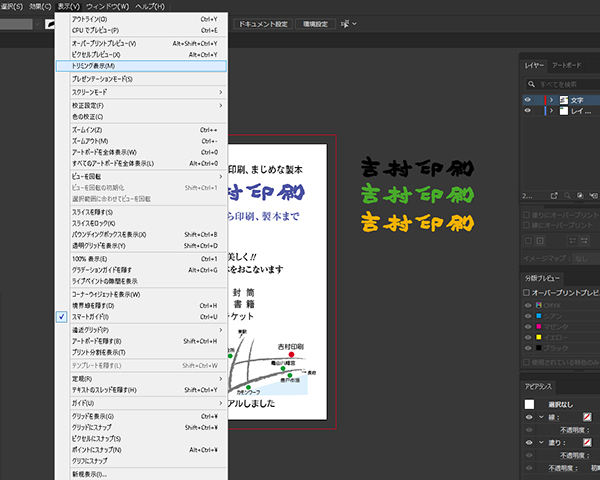Choose グリッドを表示(G) menu item
The width and height of the screenshot is (600, 480).
click(x=141, y=416)
